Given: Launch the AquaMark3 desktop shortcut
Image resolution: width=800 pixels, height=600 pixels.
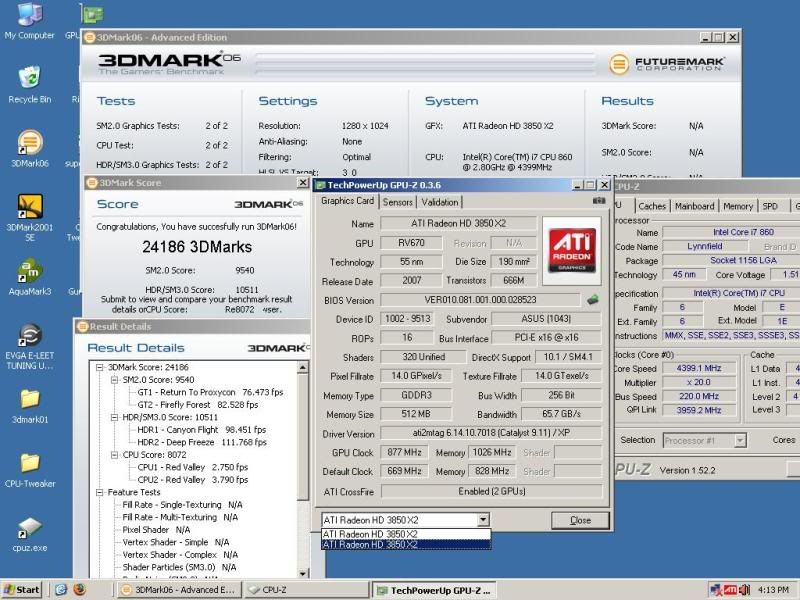Looking at the screenshot, I should coord(30,278).
